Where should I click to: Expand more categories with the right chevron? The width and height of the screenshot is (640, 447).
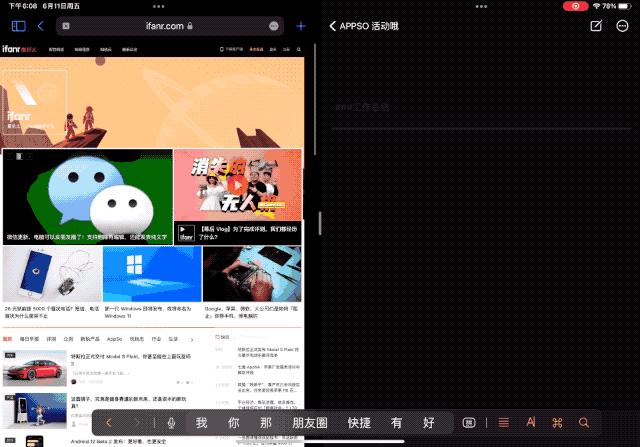[192, 340]
